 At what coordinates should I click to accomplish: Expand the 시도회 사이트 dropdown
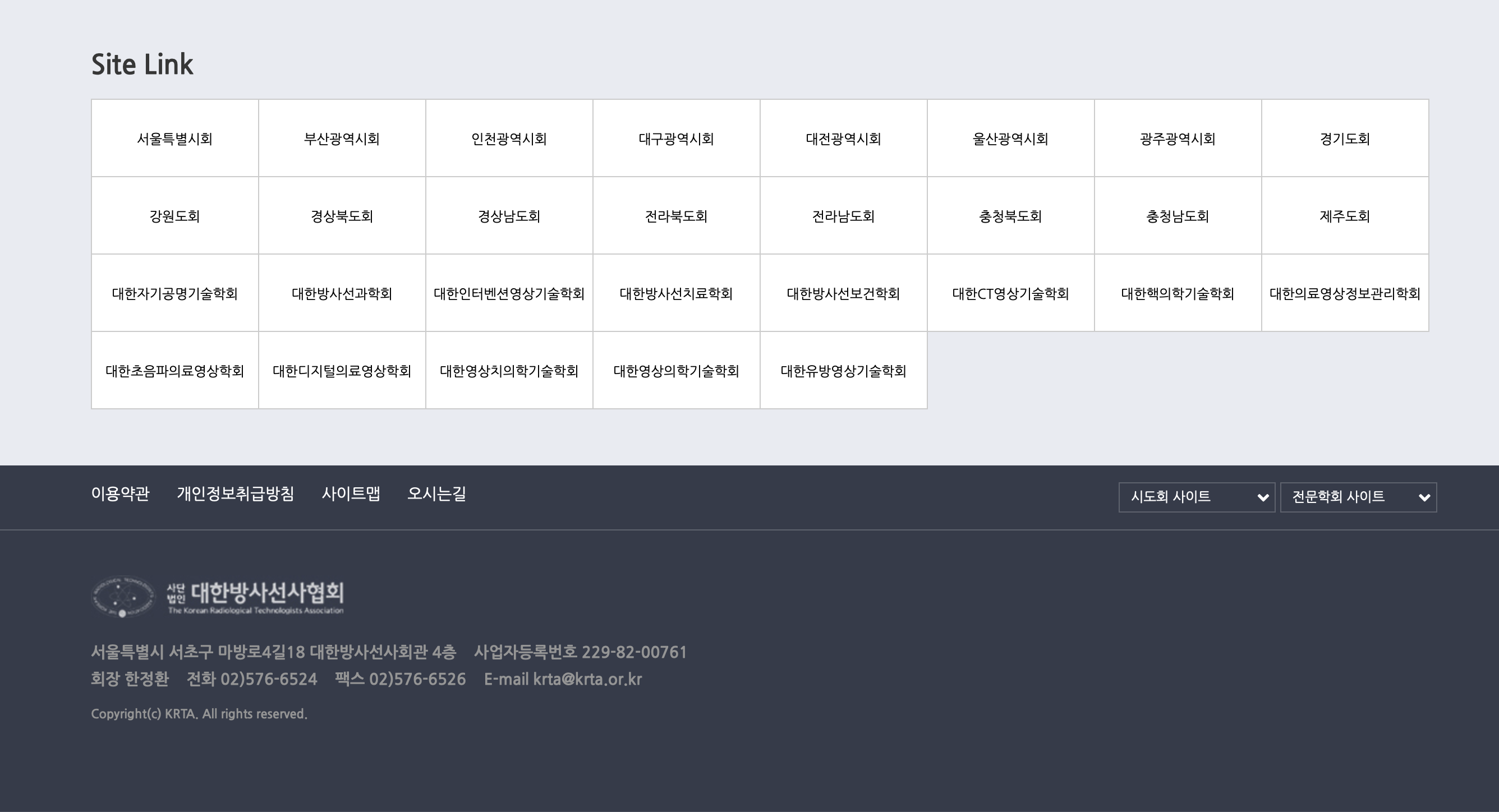pos(1196,497)
